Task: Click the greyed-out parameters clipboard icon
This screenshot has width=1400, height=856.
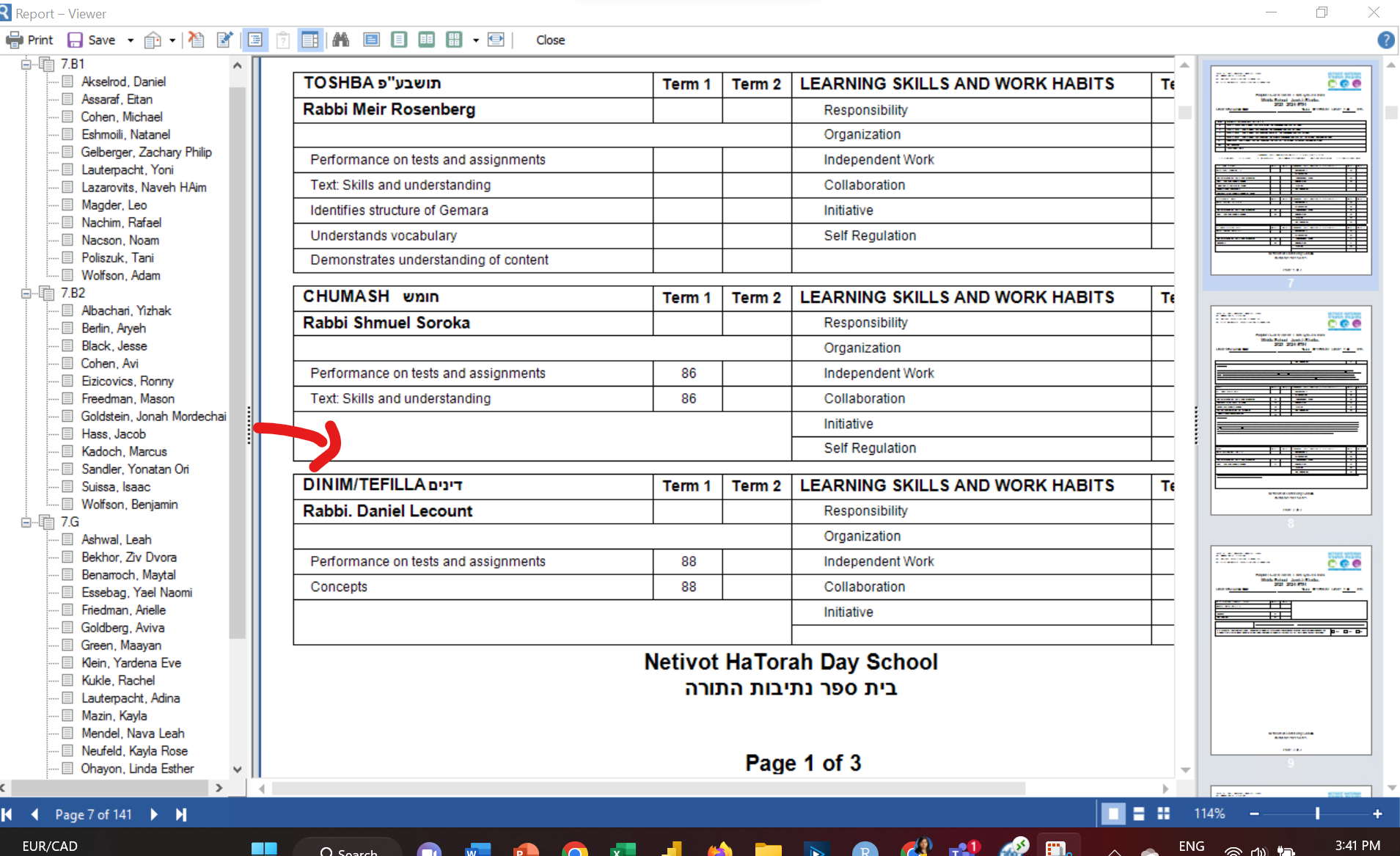Action: pyautogui.click(x=283, y=40)
